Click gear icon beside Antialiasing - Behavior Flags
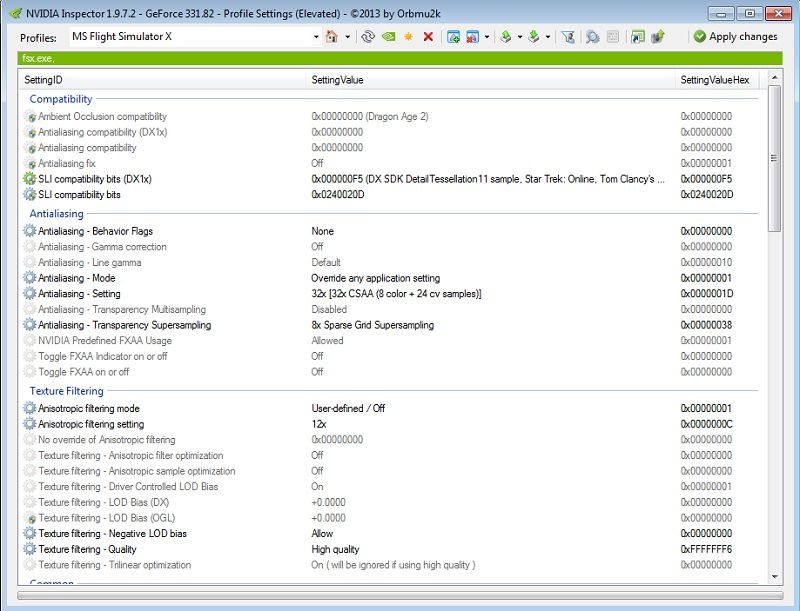This screenshot has height=611, width=800. pyautogui.click(x=30, y=231)
